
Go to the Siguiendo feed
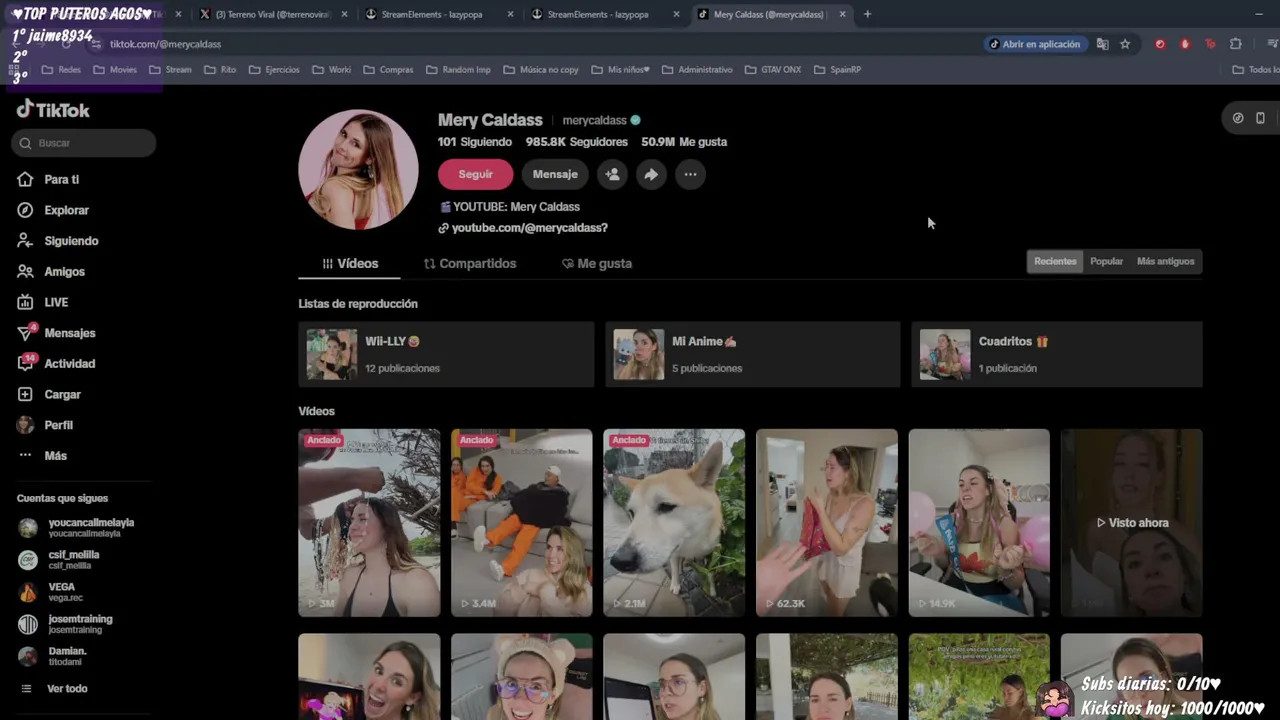(58, 241)
